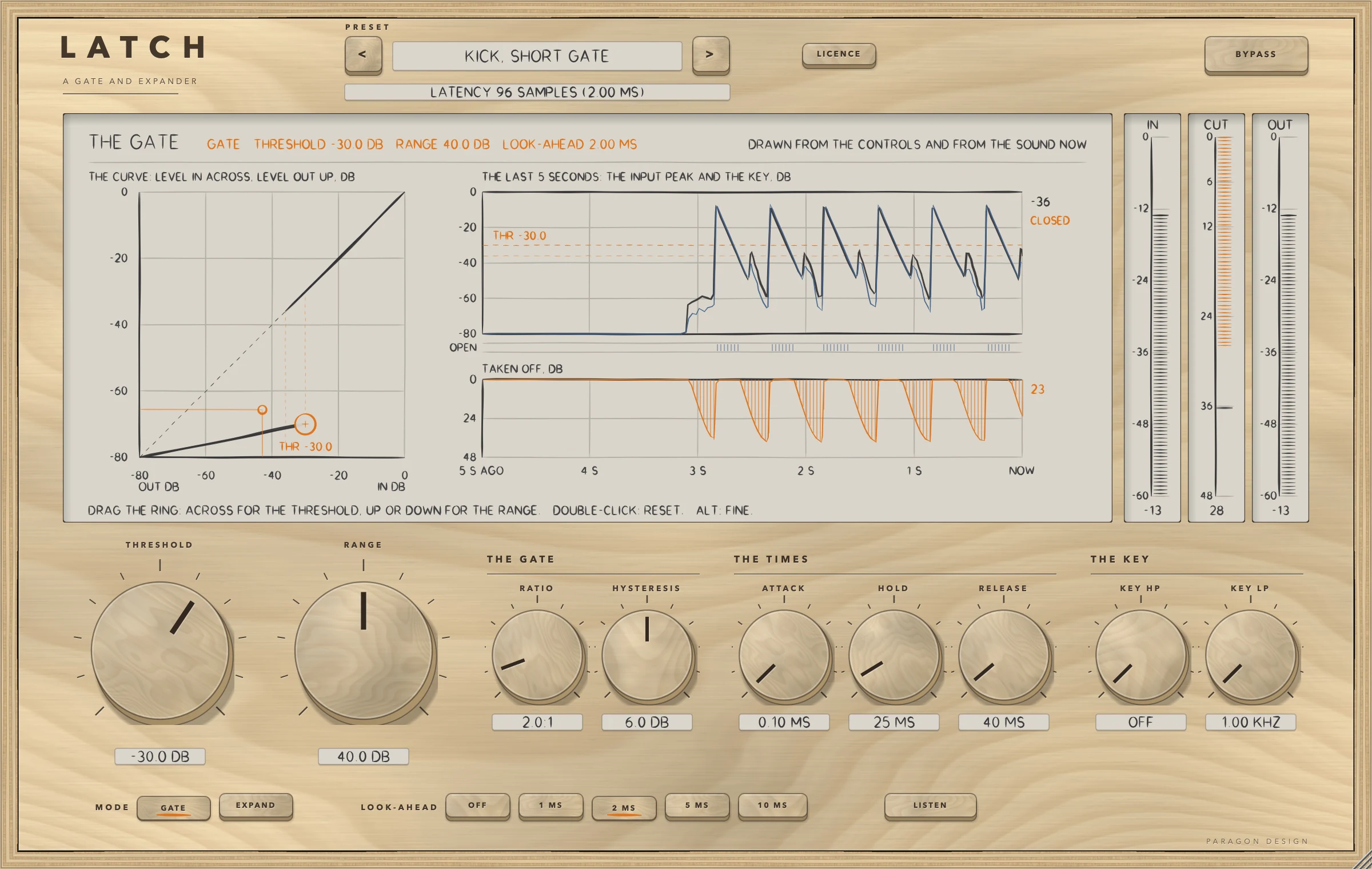Click the OUT level meter

1281,317
